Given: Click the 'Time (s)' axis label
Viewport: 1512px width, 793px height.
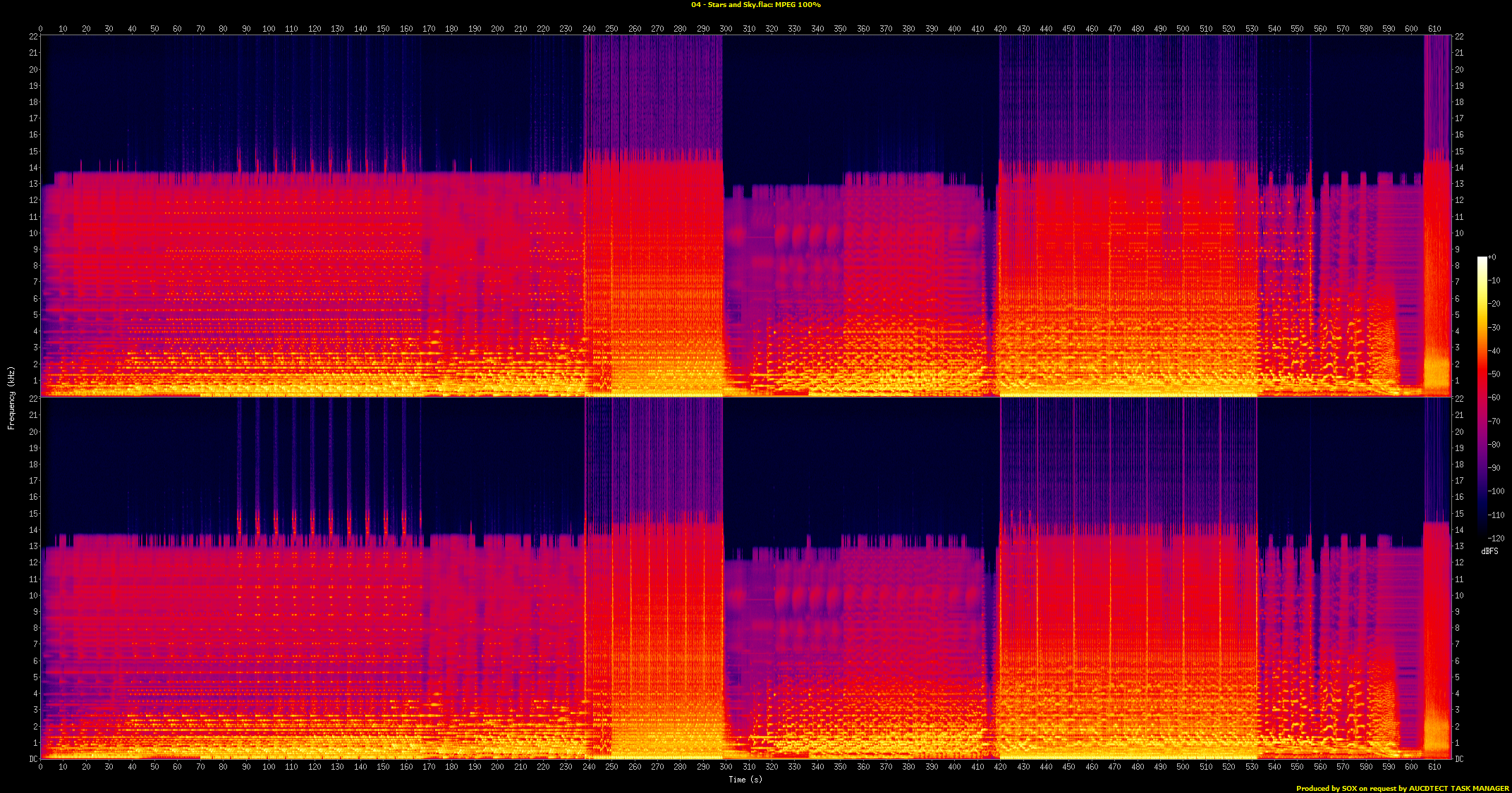Looking at the screenshot, I should click(x=745, y=780).
